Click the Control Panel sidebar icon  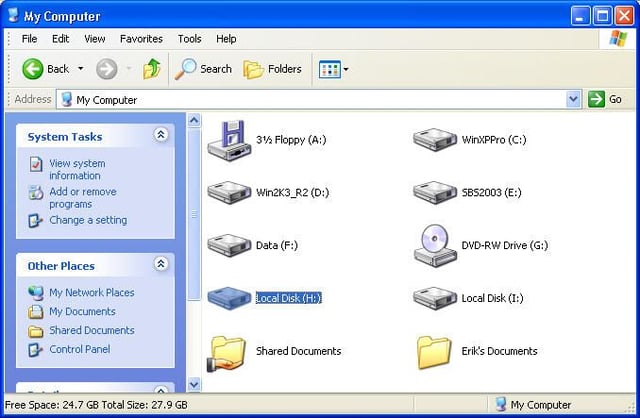pos(36,349)
